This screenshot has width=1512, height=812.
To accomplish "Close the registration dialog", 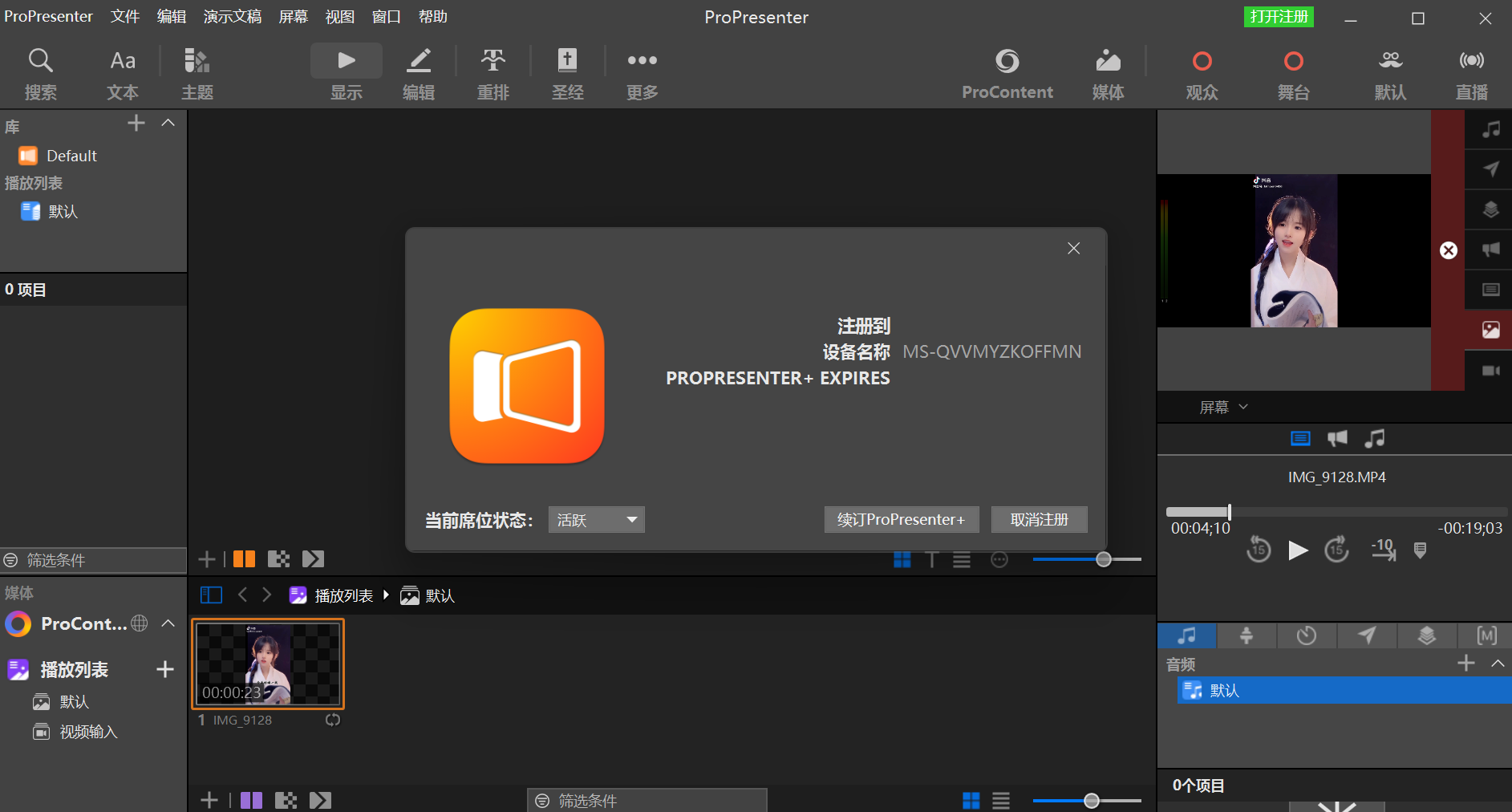I will [x=1074, y=249].
